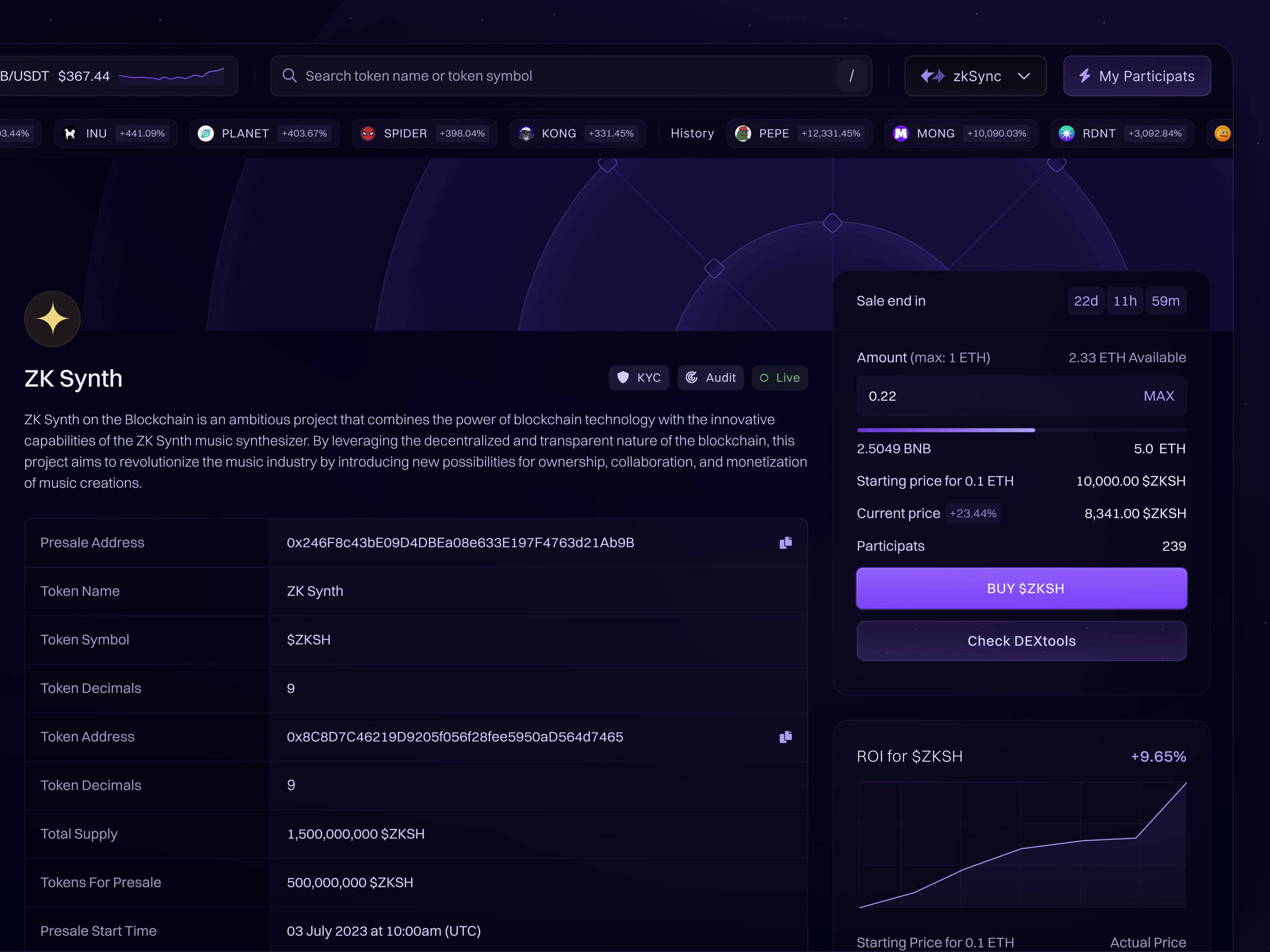1270x952 pixels.
Task: Click the Live status badge
Action: tap(780, 378)
